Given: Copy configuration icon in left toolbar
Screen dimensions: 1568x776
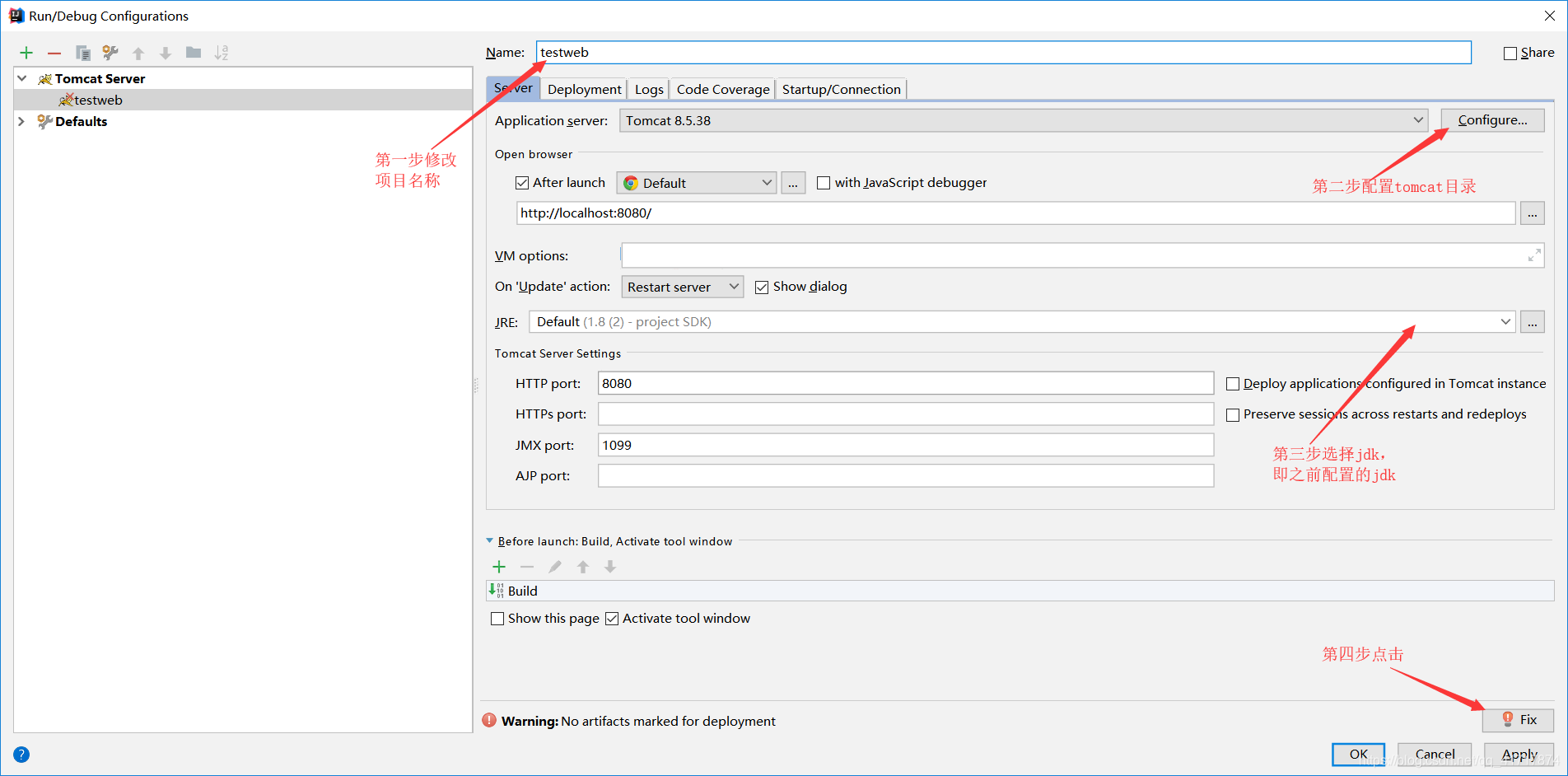Looking at the screenshot, I should (82, 53).
